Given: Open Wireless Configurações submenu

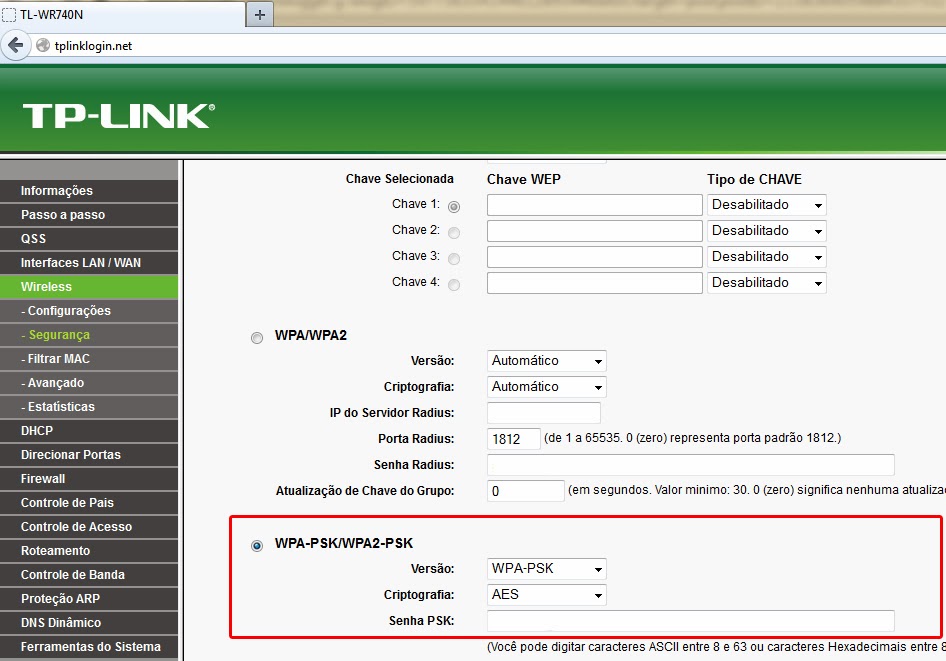Looking at the screenshot, I should [89, 311].
